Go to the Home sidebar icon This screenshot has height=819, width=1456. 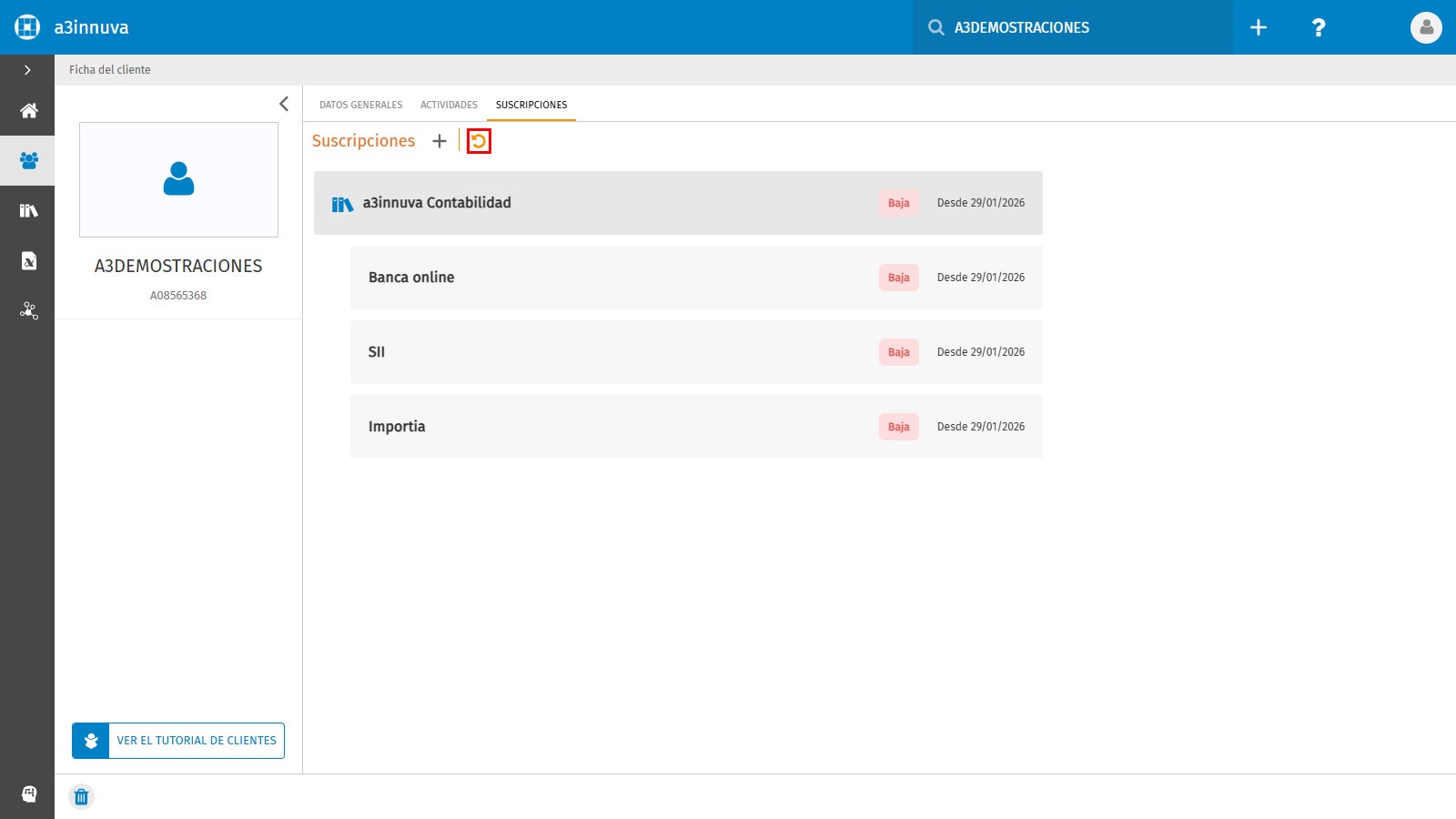point(28,111)
